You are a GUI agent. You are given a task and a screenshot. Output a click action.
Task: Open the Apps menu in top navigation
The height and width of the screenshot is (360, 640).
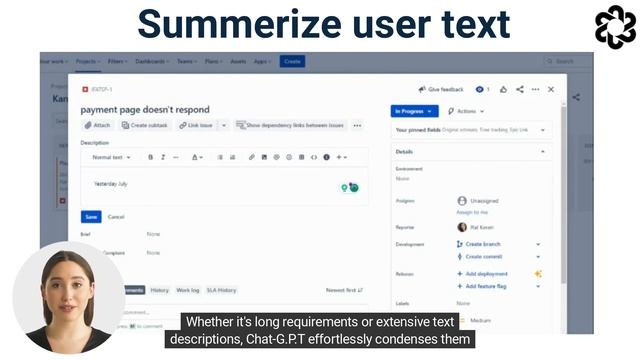click(x=262, y=61)
